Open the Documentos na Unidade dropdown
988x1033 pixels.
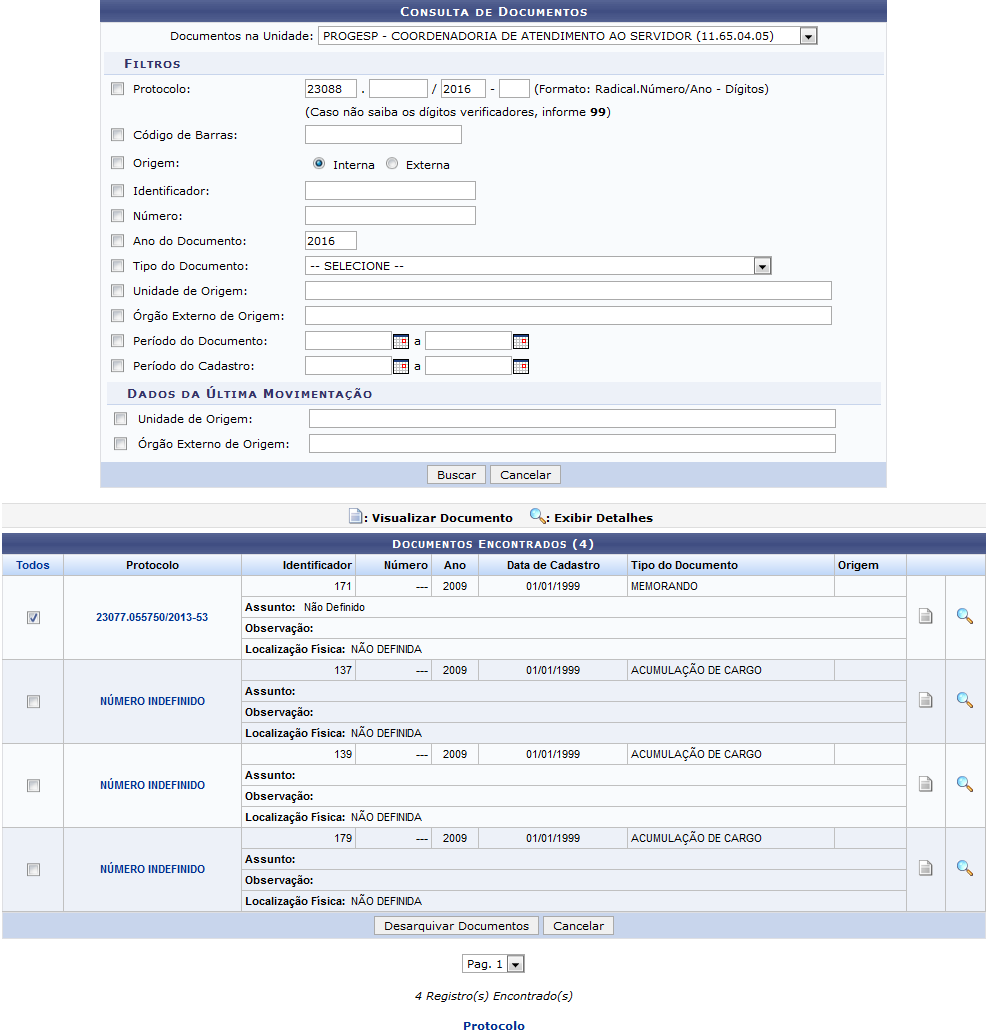[567, 36]
